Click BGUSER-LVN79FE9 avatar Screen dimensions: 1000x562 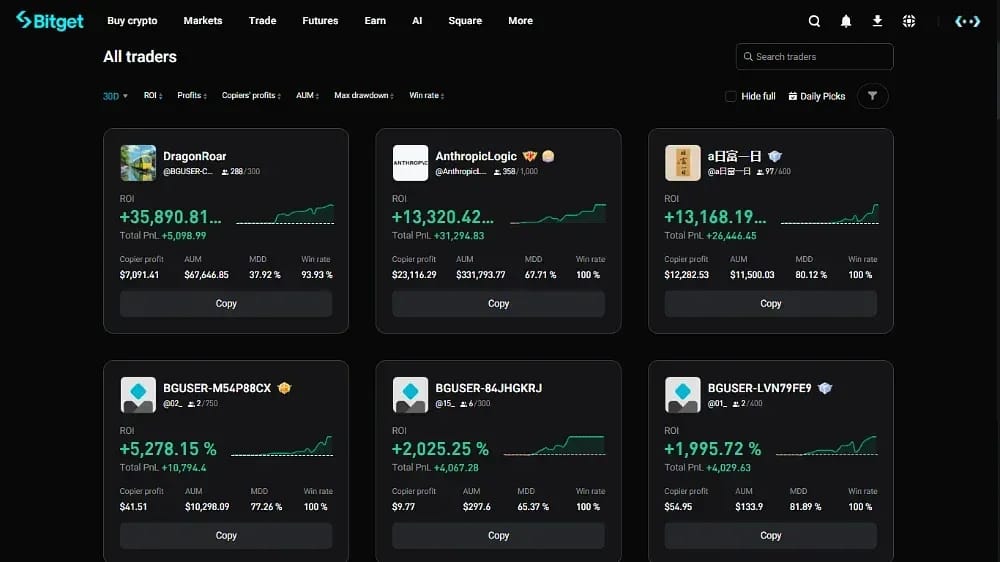coord(682,395)
